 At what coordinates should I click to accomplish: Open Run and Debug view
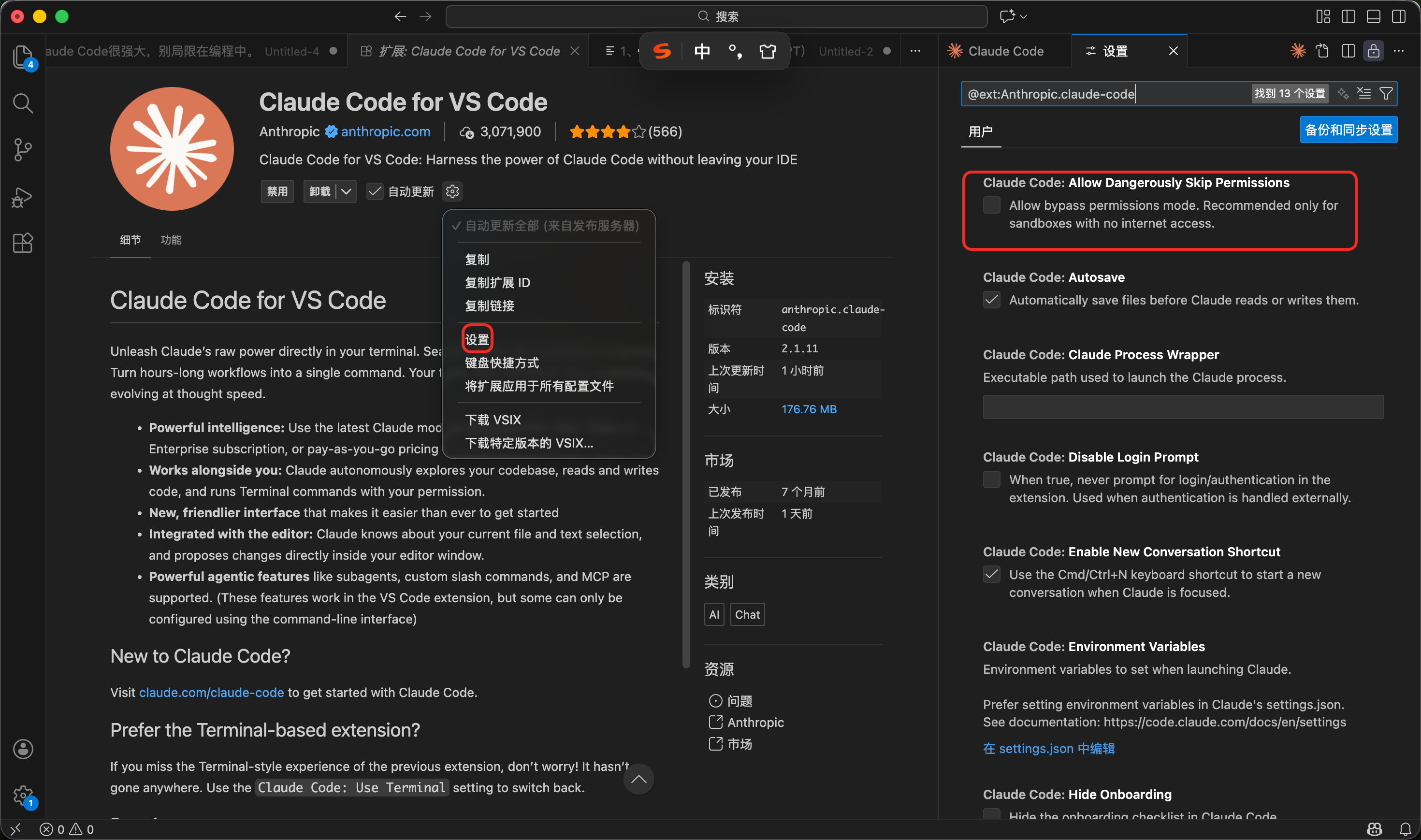23,197
